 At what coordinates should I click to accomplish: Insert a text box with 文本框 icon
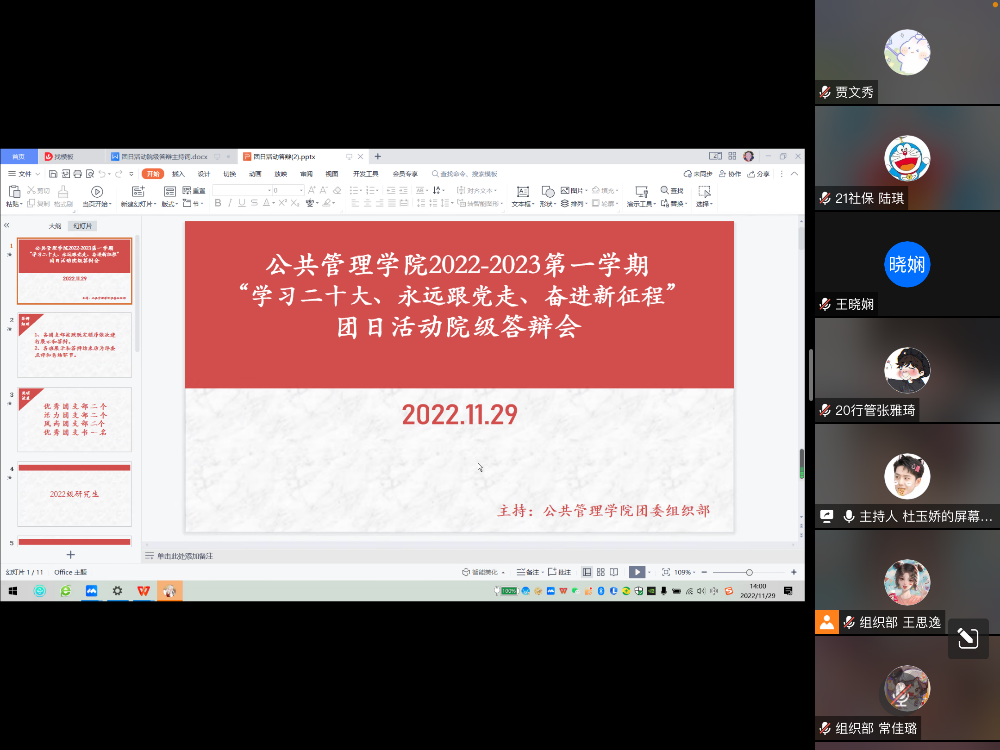(521, 191)
